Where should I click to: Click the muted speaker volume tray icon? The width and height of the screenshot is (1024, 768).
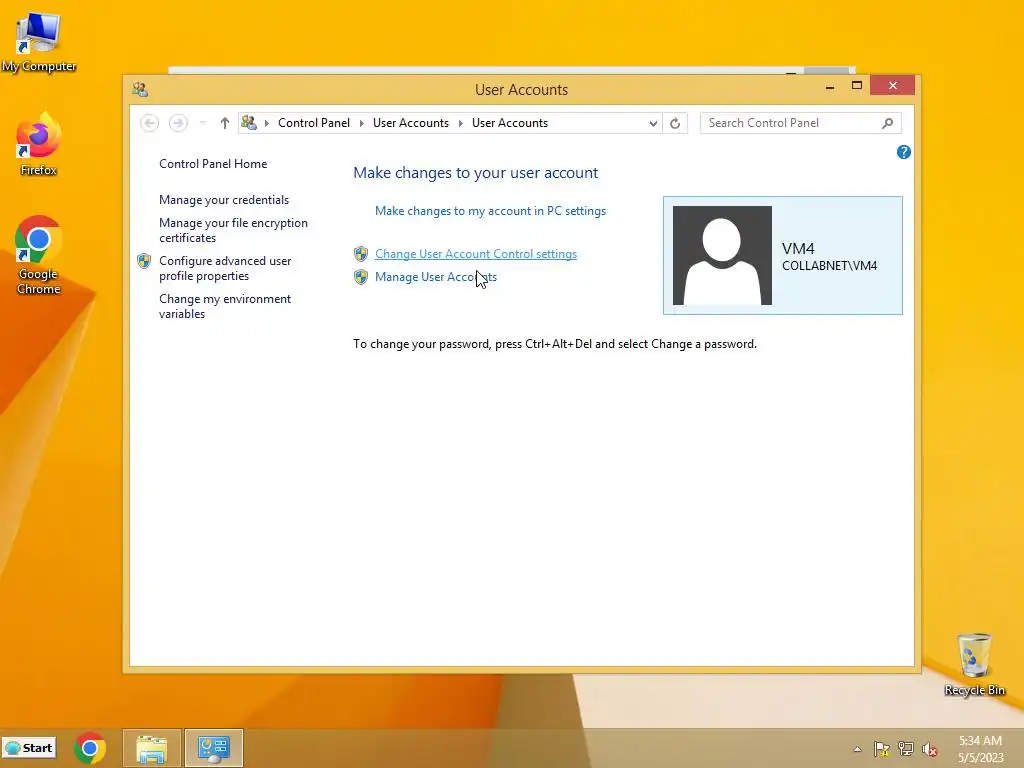tap(930, 749)
